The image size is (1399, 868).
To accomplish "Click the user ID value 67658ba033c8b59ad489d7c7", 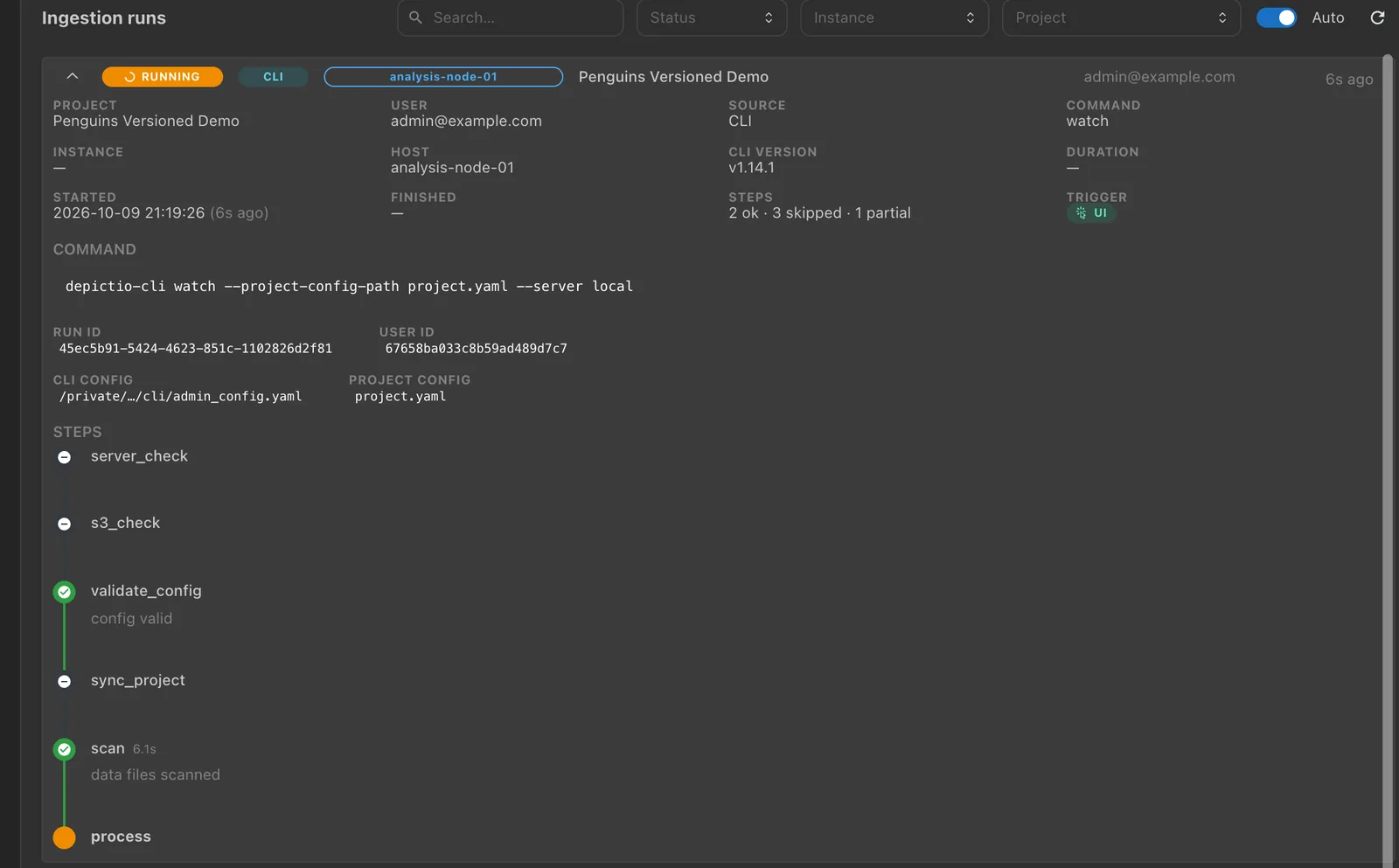I will [x=477, y=348].
